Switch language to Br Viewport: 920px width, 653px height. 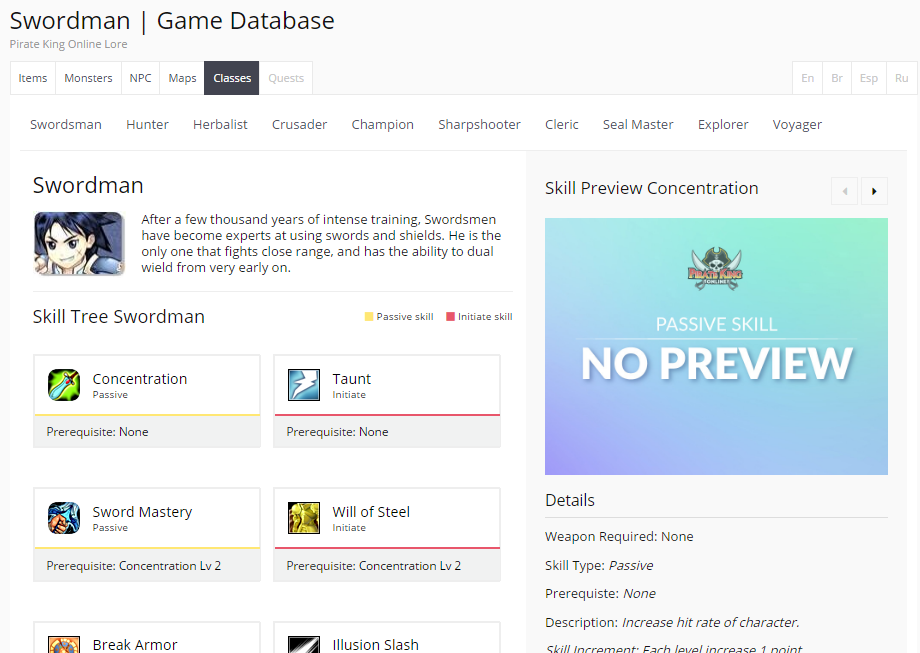[837, 78]
